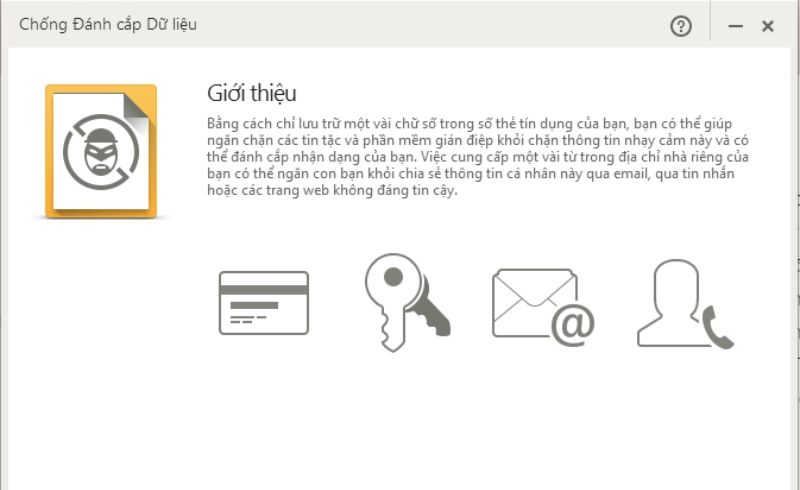Click the Giới thiệu heading
The height and width of the screenshot is (490, 800).
pyautogui.click(x=252, y=93)
